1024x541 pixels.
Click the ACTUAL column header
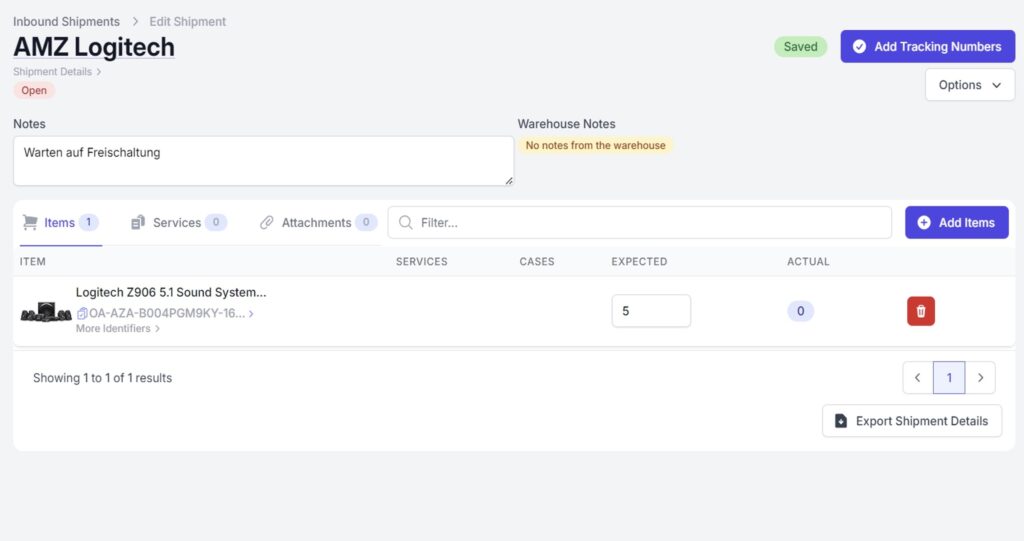point(808,261)
